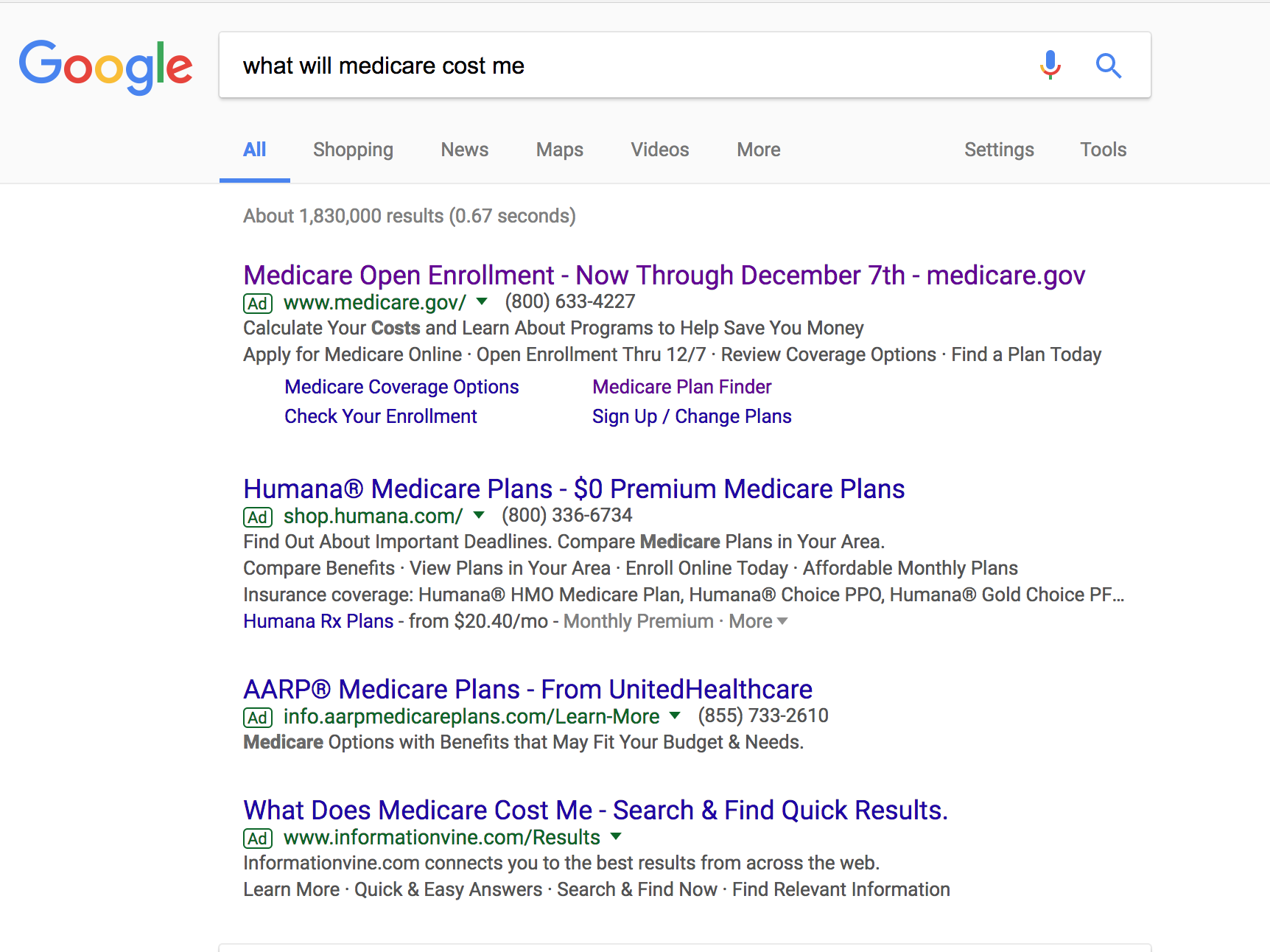This screenshot has height=952, width=1270.
Task: Click the magnifying glass search button
Action: [1109, 66]
